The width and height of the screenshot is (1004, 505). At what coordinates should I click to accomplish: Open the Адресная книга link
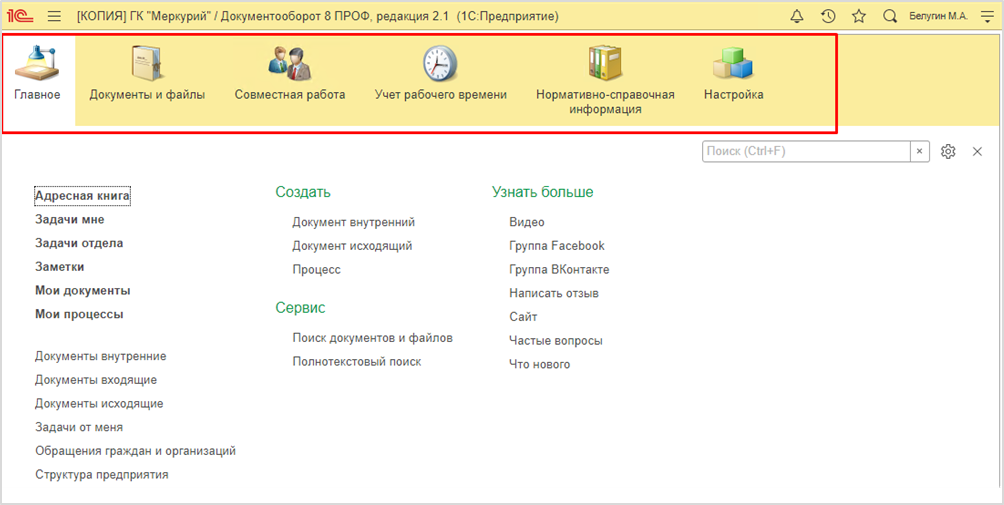click(x=82, y=196)
